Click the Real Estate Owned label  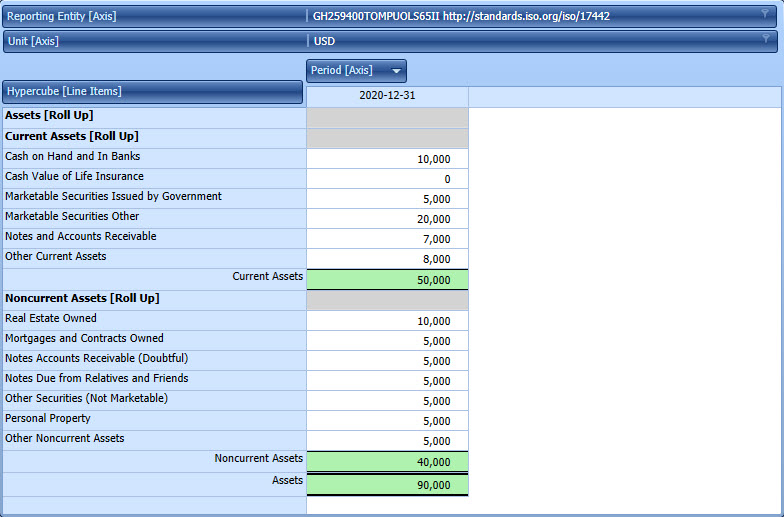pyautogui.click(x=50, y=318)
